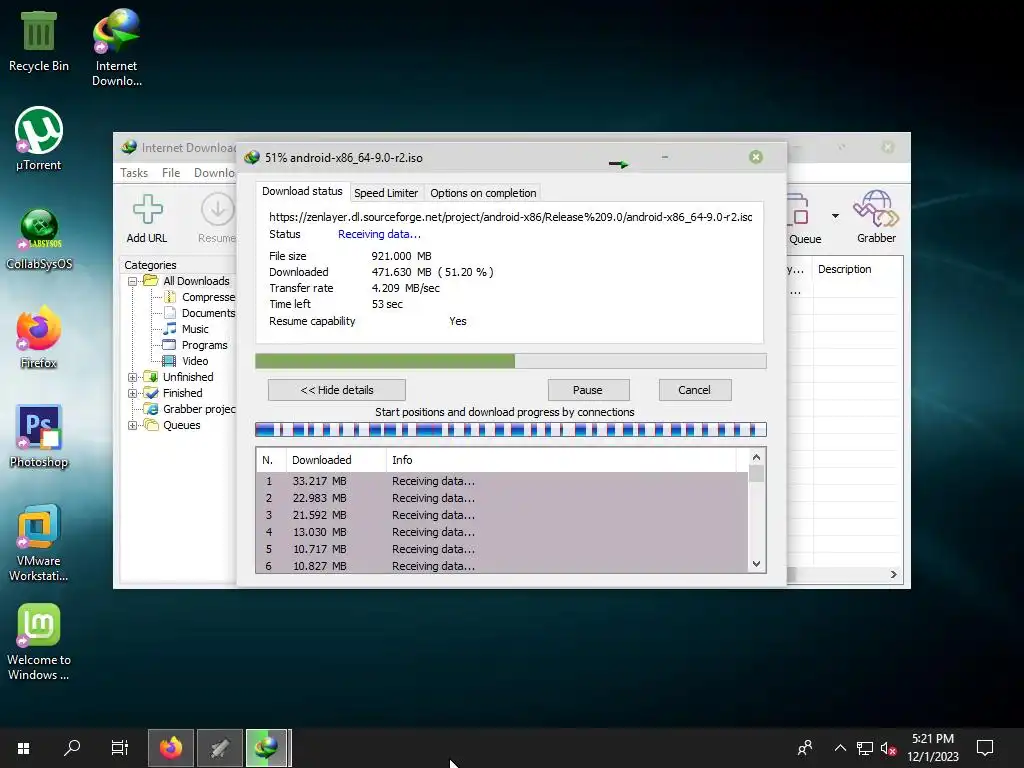Open the Grabber tool in IDM toolbar
The image size is (1024, 768).
(x=876, y=217)
